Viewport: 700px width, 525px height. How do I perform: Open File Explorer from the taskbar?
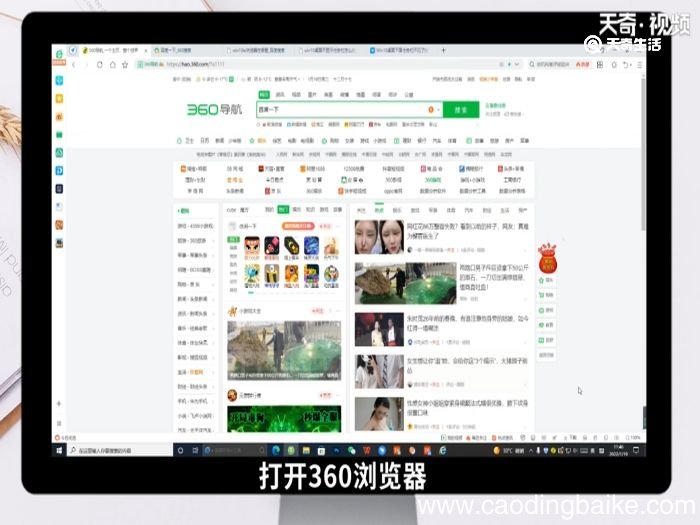pyautogui.click(x=306, y=450)
